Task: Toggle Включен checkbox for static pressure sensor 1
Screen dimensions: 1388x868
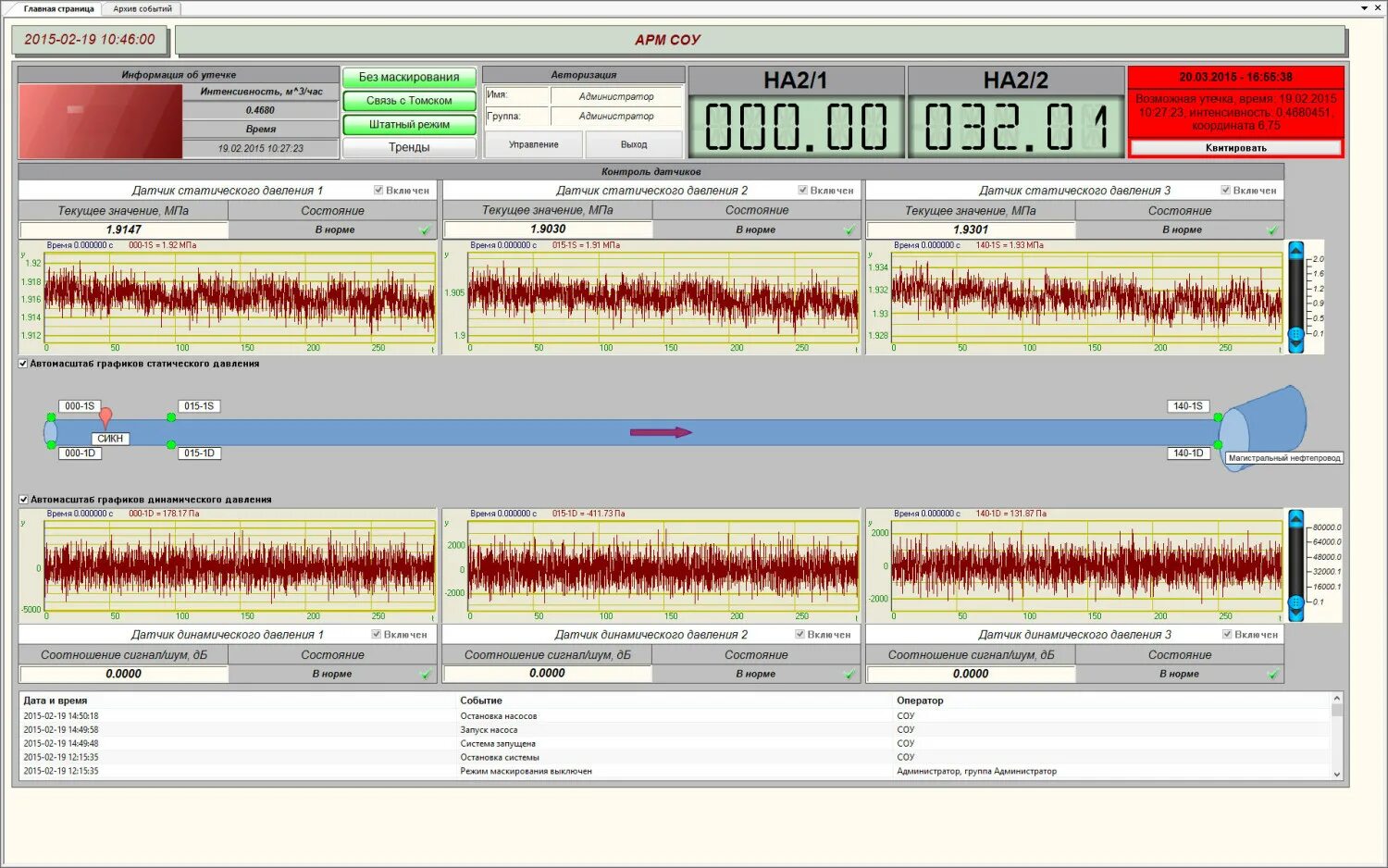Action: coord(378,191)
